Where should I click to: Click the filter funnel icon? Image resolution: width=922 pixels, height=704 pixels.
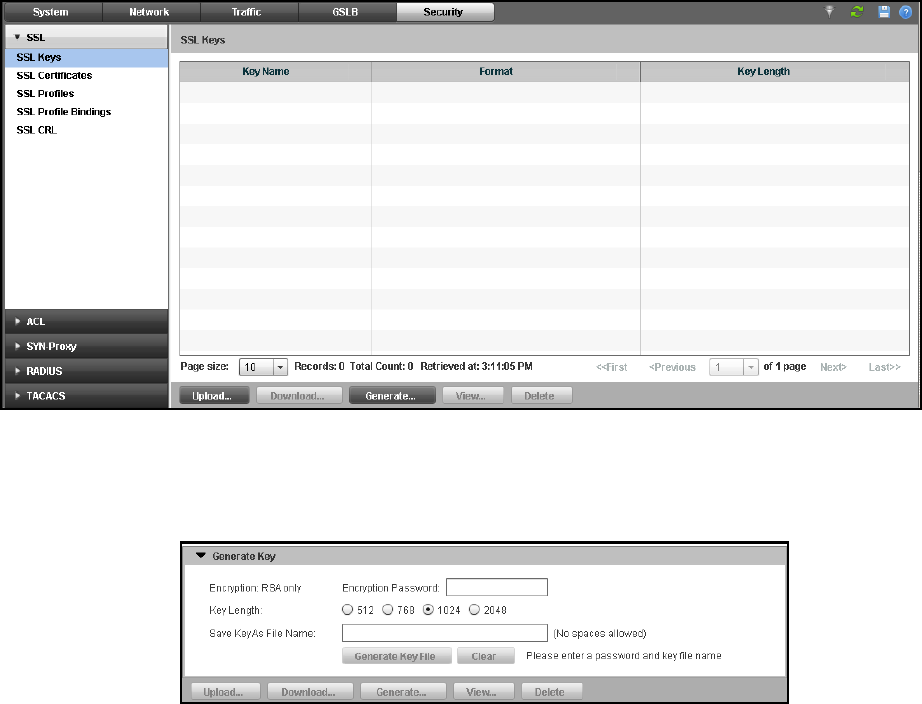829,12
